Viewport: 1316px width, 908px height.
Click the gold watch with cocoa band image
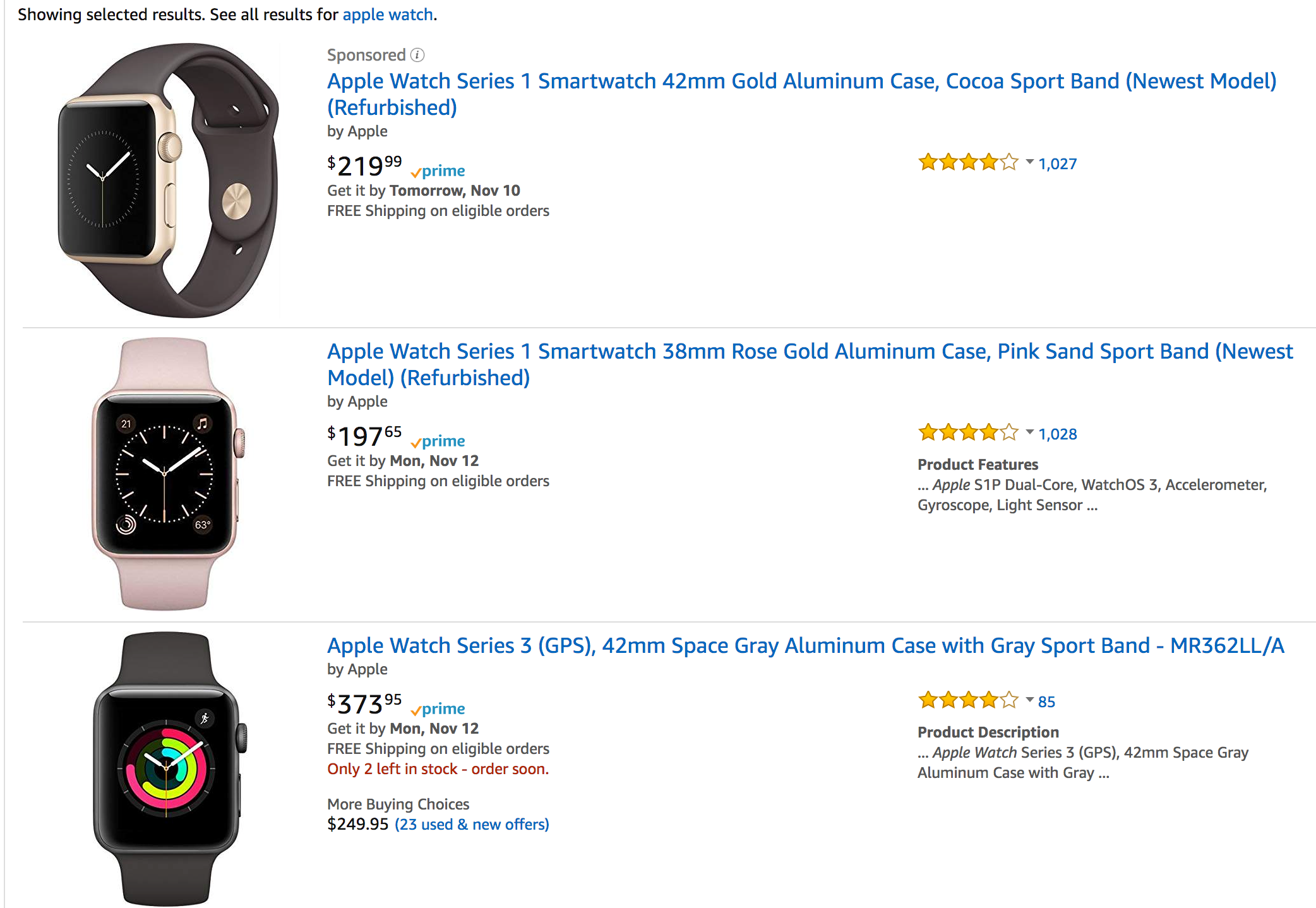[167, 180]
